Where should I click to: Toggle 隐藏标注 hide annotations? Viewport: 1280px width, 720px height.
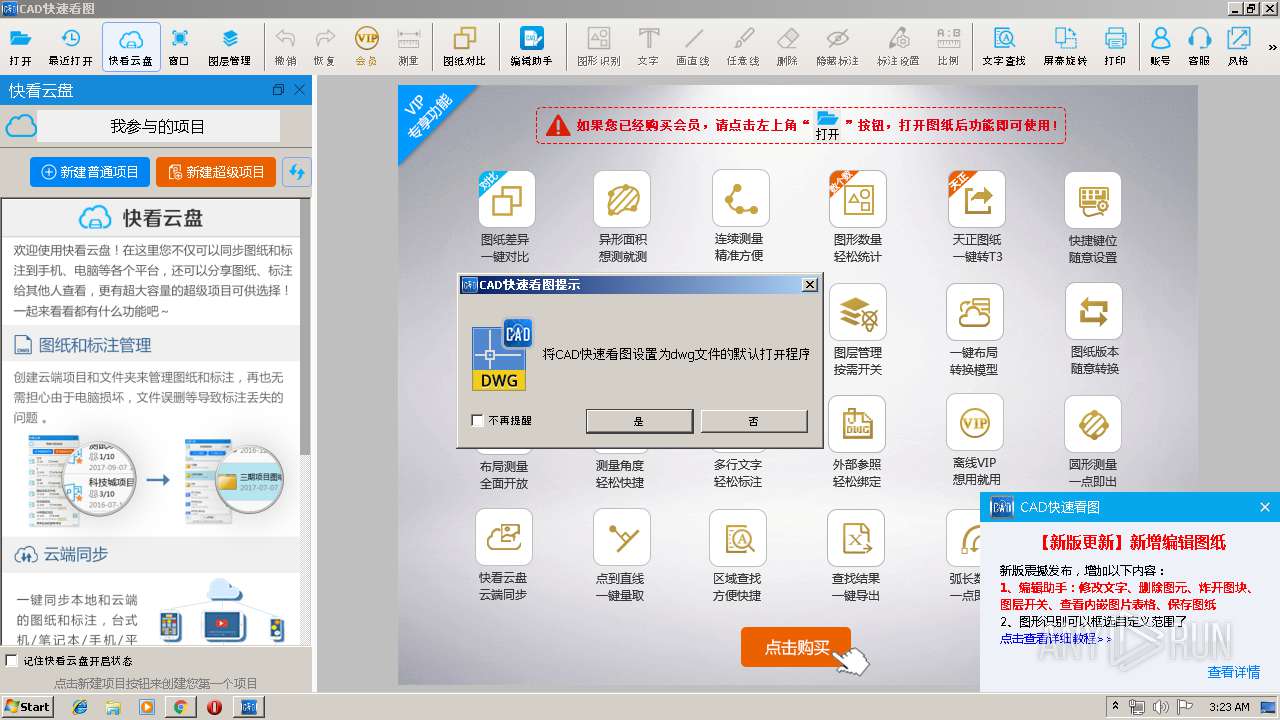pyautogui.click(x=837, y=47)
